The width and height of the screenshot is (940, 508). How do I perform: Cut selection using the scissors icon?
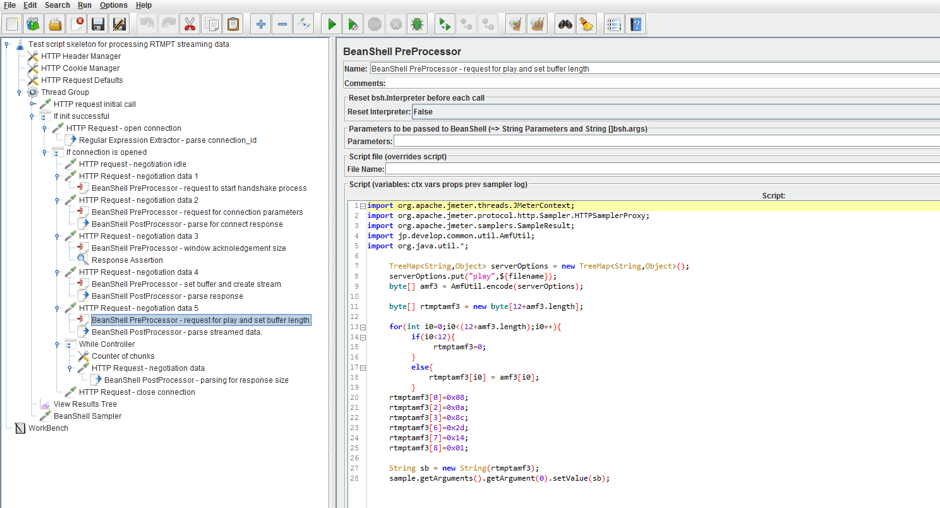point(189,25)
